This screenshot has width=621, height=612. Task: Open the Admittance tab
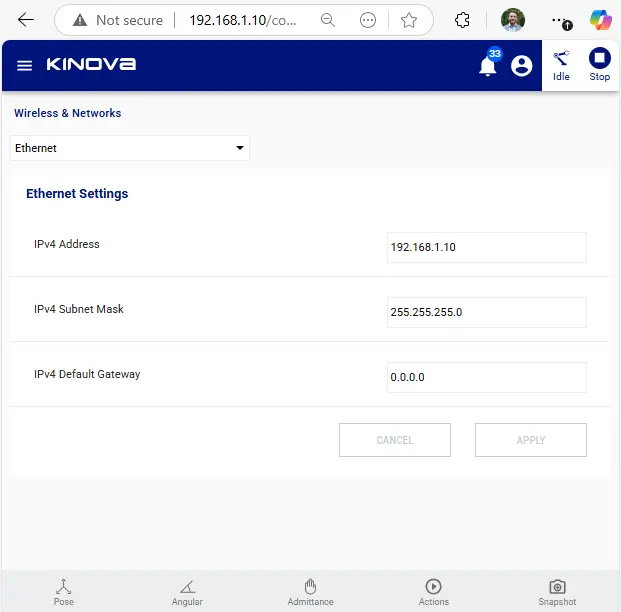point(310,592)
